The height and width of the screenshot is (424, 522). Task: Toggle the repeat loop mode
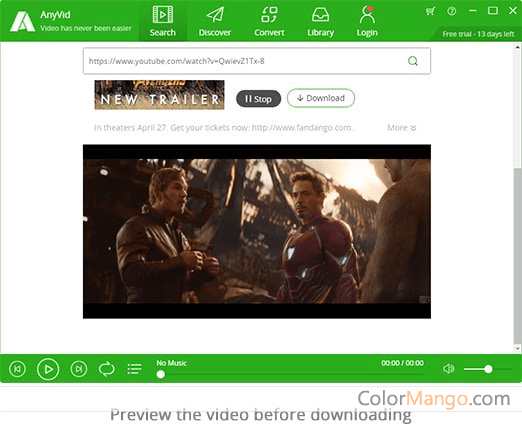click(107, 369)
